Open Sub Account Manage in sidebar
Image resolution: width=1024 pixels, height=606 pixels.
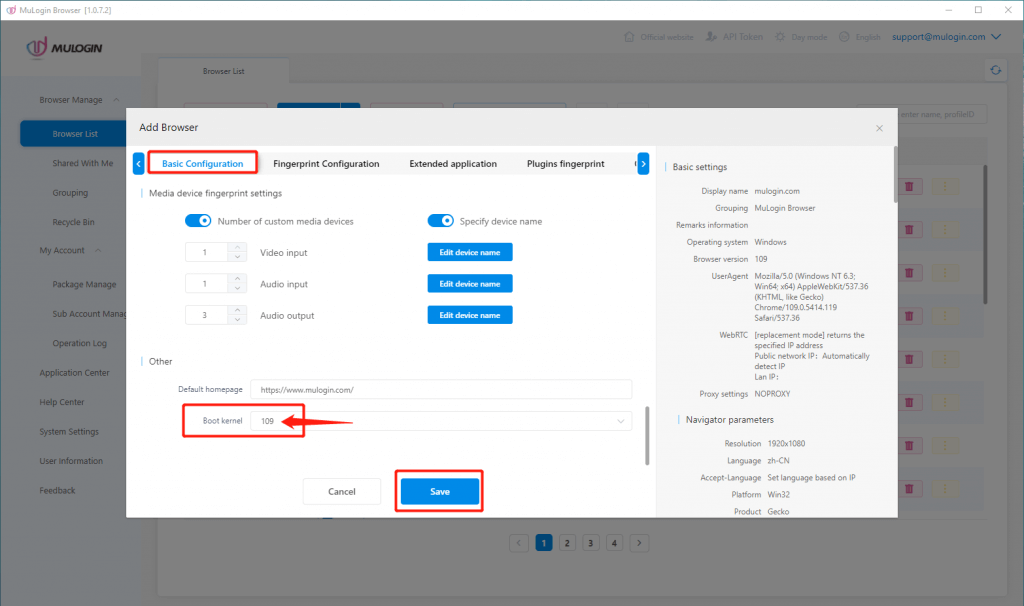coord(89,313)
